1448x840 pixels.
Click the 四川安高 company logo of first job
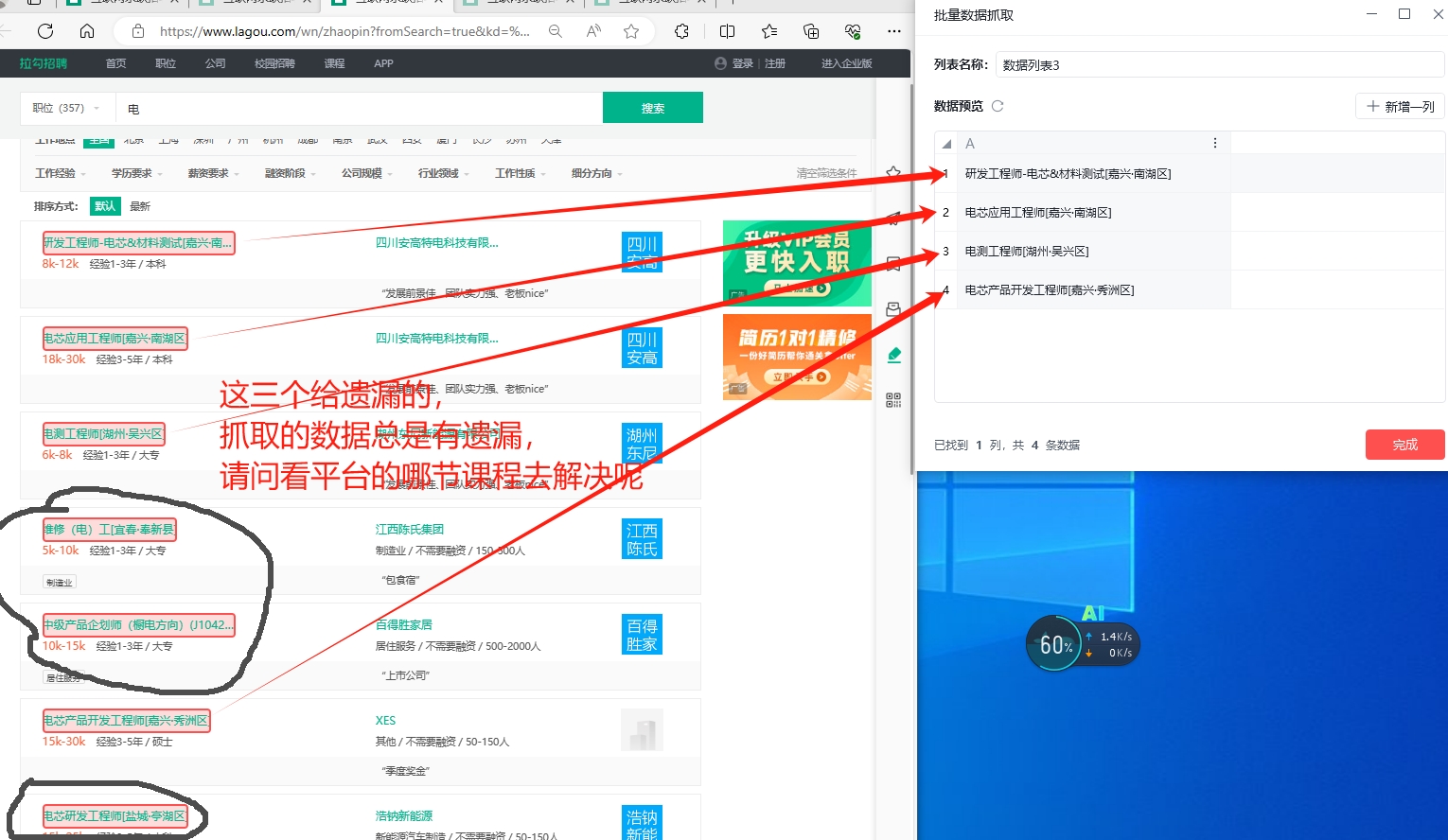click(x=642, y=252)
